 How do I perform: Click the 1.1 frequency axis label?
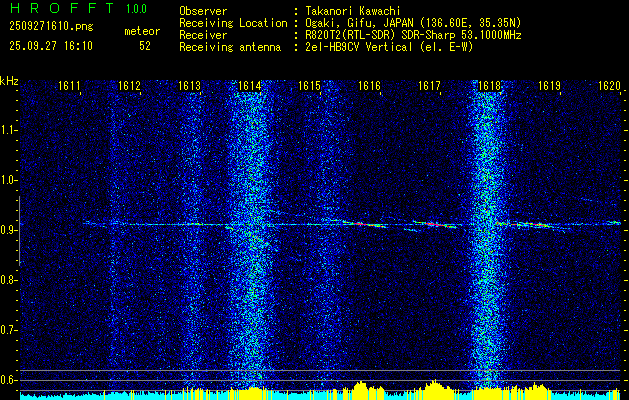[9, 130]
